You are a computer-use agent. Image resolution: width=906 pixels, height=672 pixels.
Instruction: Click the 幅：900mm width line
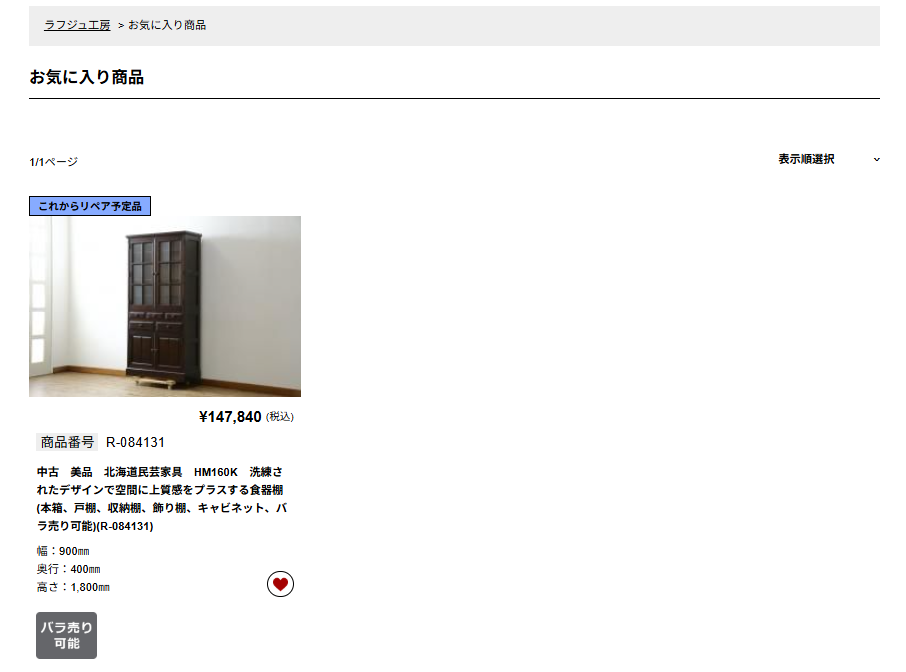[x=63, y=551]
